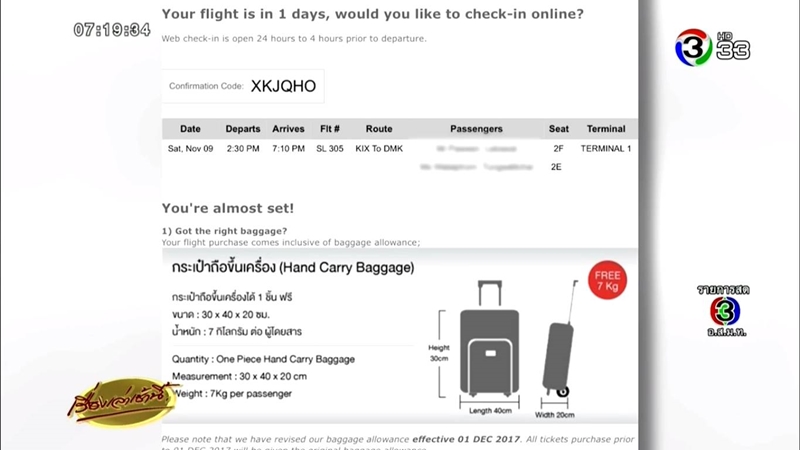Click the Hand Carry Baggage heading

tap(292, 268)
